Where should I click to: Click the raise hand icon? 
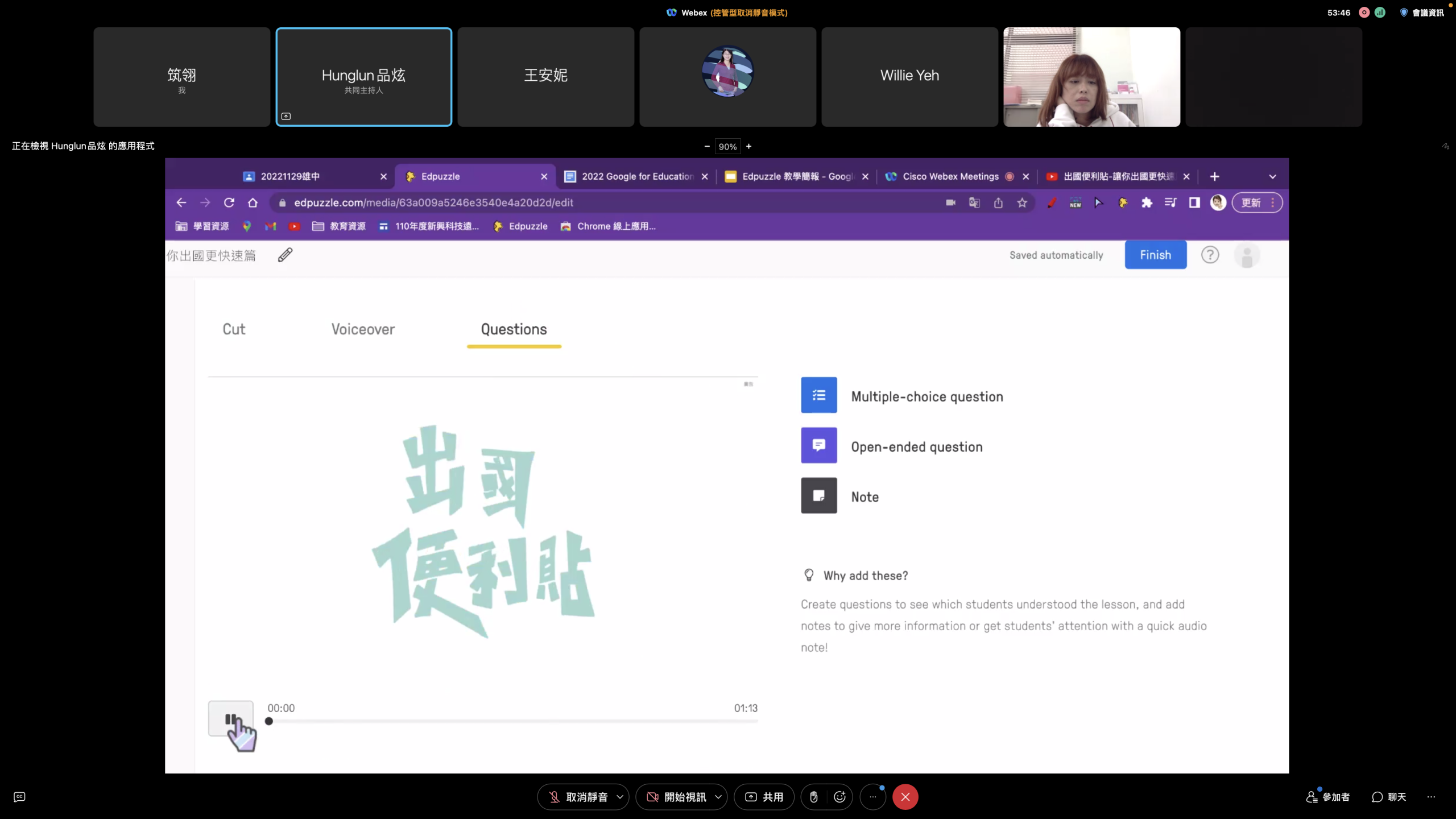click(814, 797)
